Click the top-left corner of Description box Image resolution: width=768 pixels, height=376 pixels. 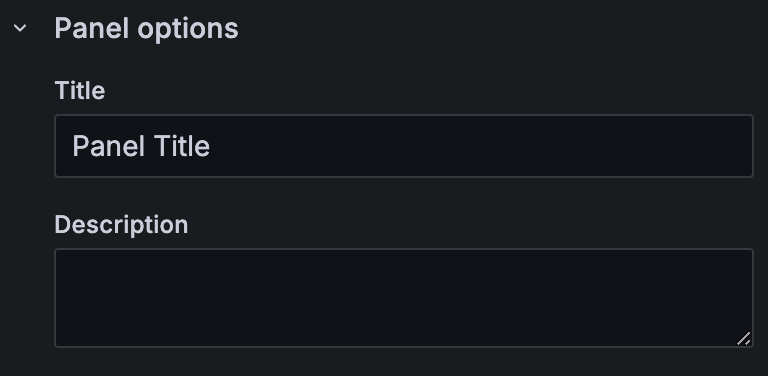(x=66, y=259)
